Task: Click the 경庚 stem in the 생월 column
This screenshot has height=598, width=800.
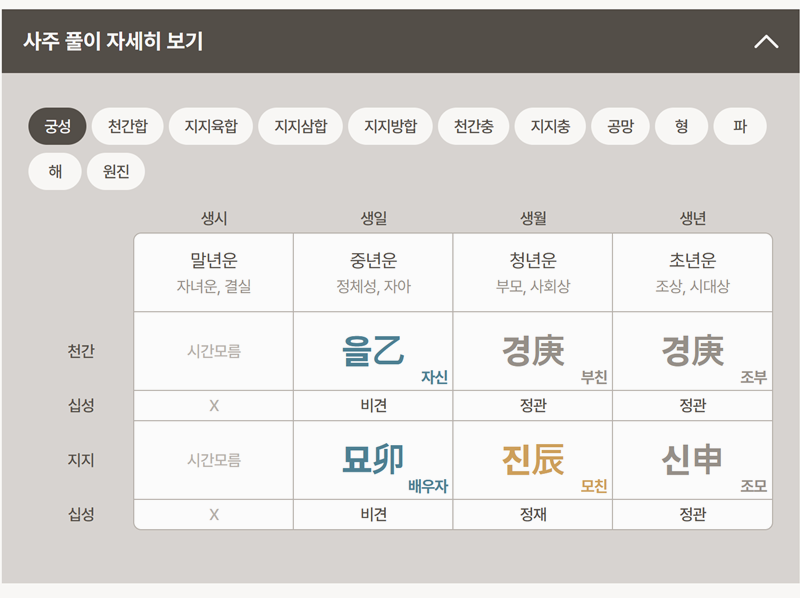Action: click(x=533, y=351)
